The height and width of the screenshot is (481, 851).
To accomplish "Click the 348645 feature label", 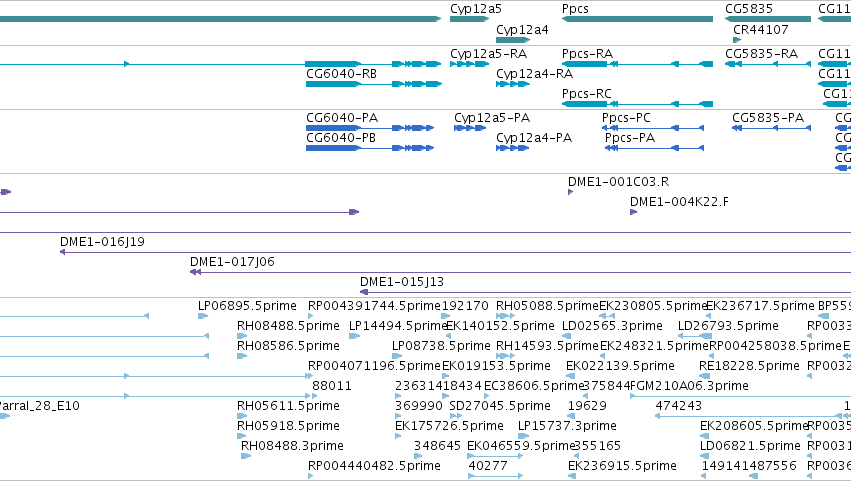I will click(x=437, y=447).
